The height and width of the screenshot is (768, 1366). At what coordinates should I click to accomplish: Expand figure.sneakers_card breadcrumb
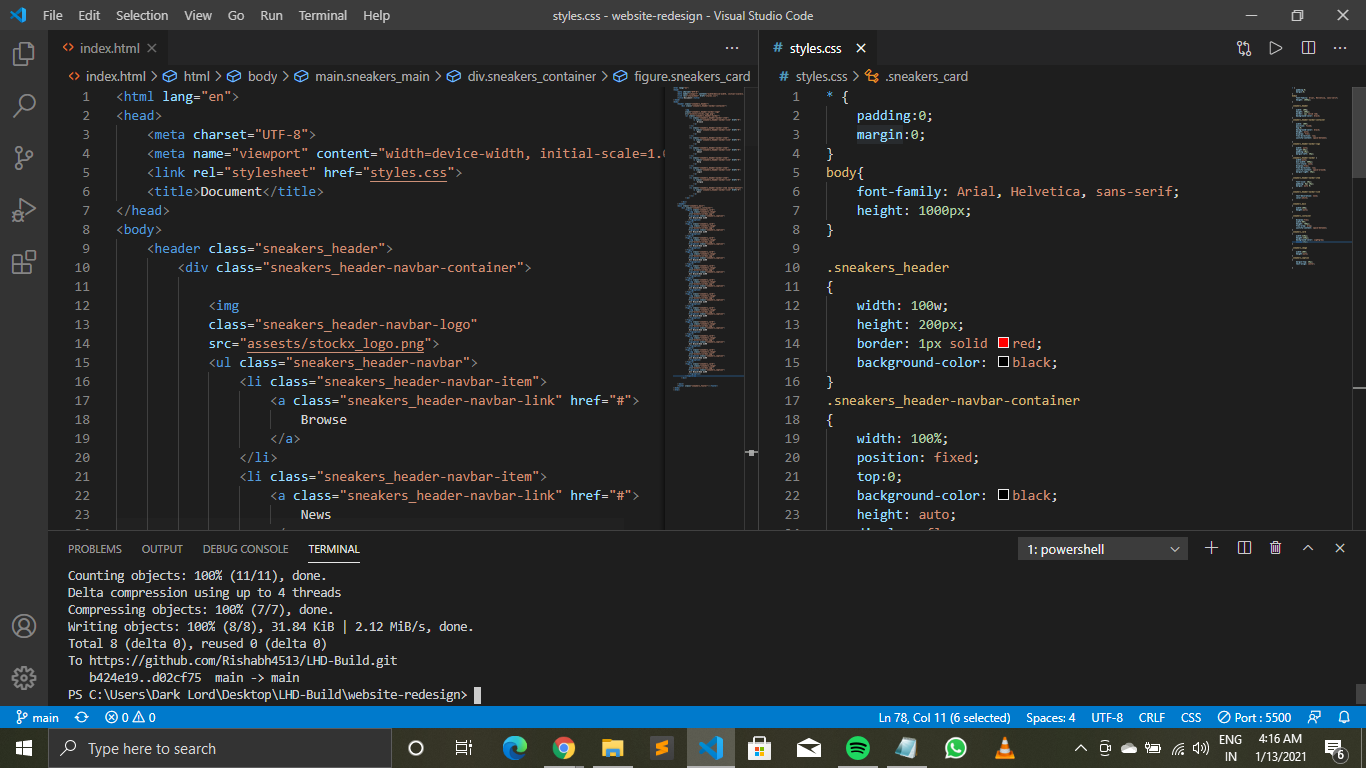691,76
